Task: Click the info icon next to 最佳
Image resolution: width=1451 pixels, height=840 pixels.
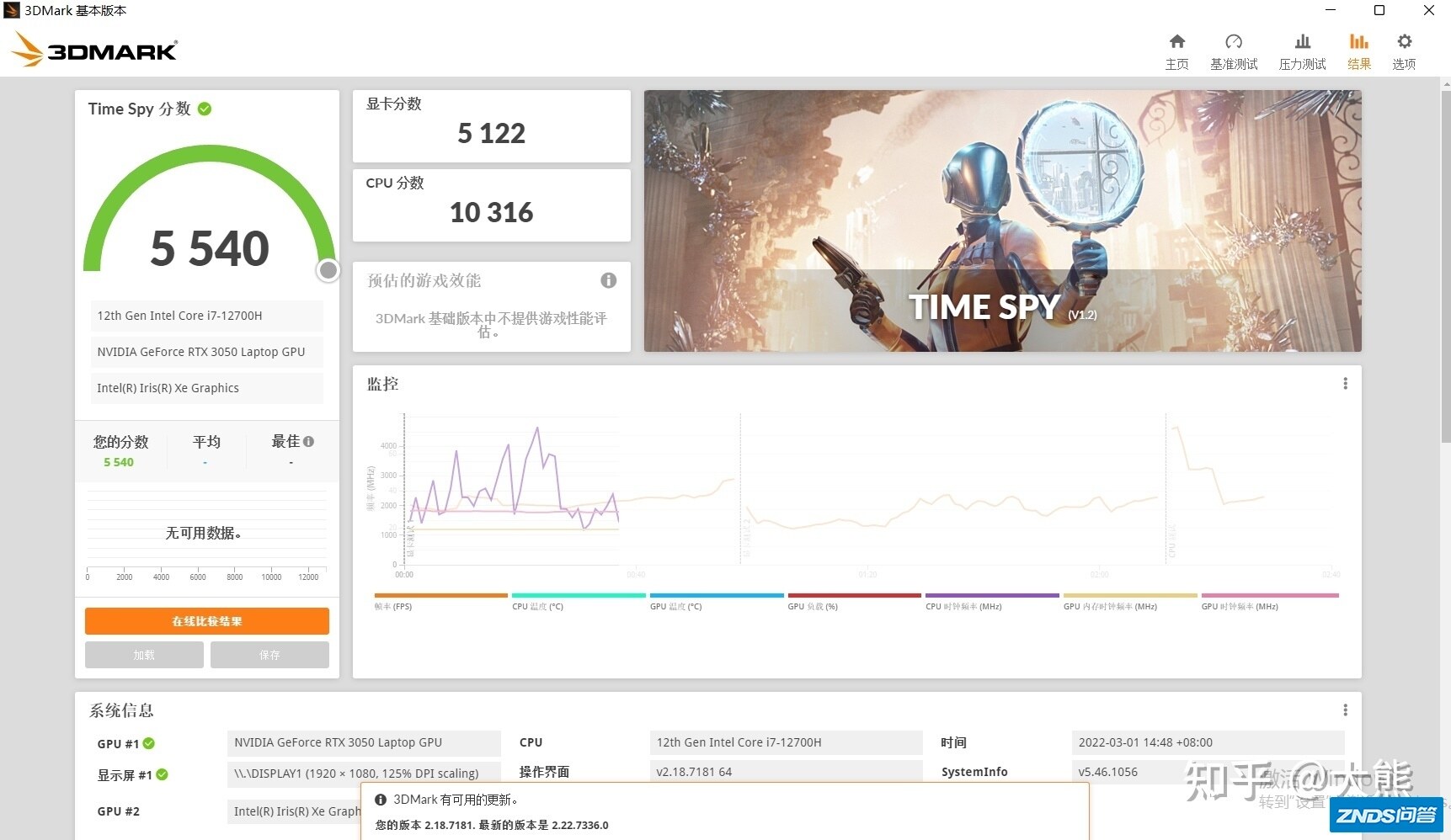Action: [x=308, y=441]
